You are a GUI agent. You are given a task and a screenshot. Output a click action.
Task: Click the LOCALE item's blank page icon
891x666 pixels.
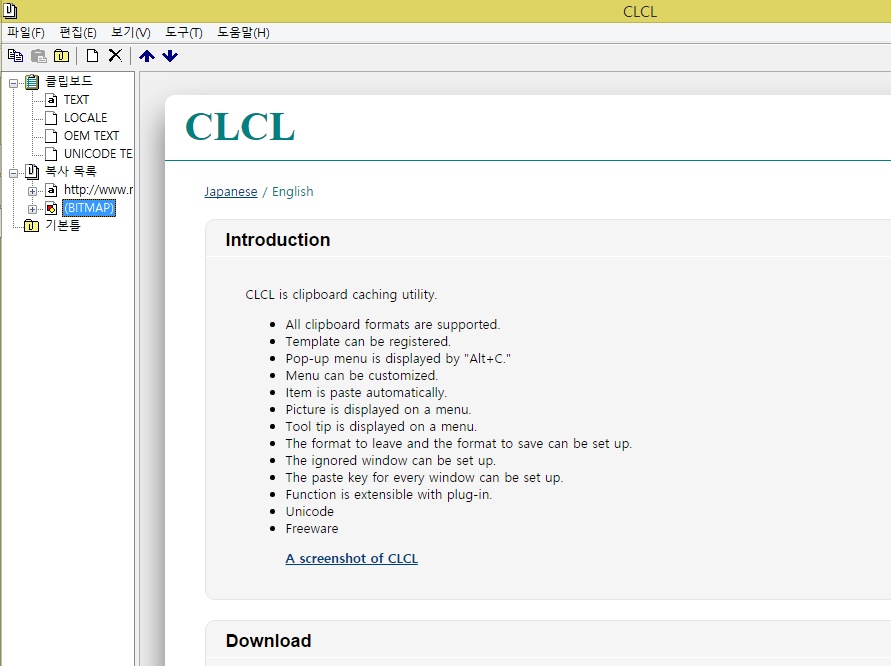point(51,118)
